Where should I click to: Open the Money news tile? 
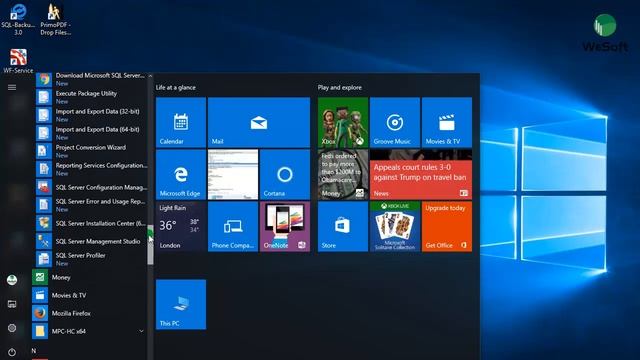coord(343,174)
